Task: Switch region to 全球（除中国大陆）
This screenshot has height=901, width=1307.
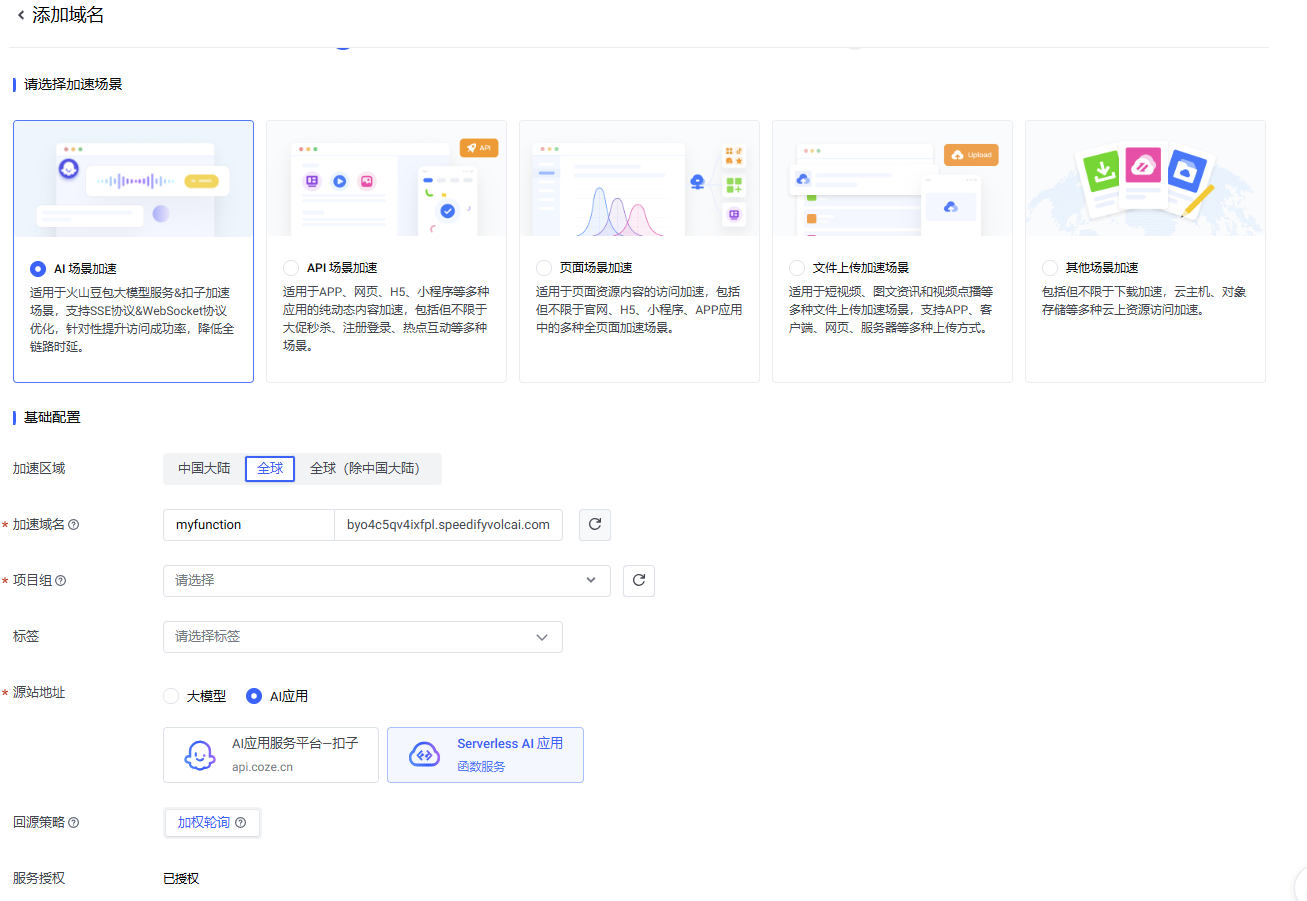Action: click(364, 469)
